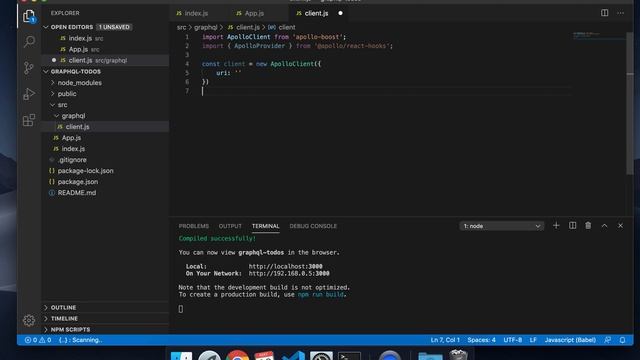Viewport: 640px width, 360px height.
Task: Open editor More Actions ellipsis menu
Action: point(620,13)
